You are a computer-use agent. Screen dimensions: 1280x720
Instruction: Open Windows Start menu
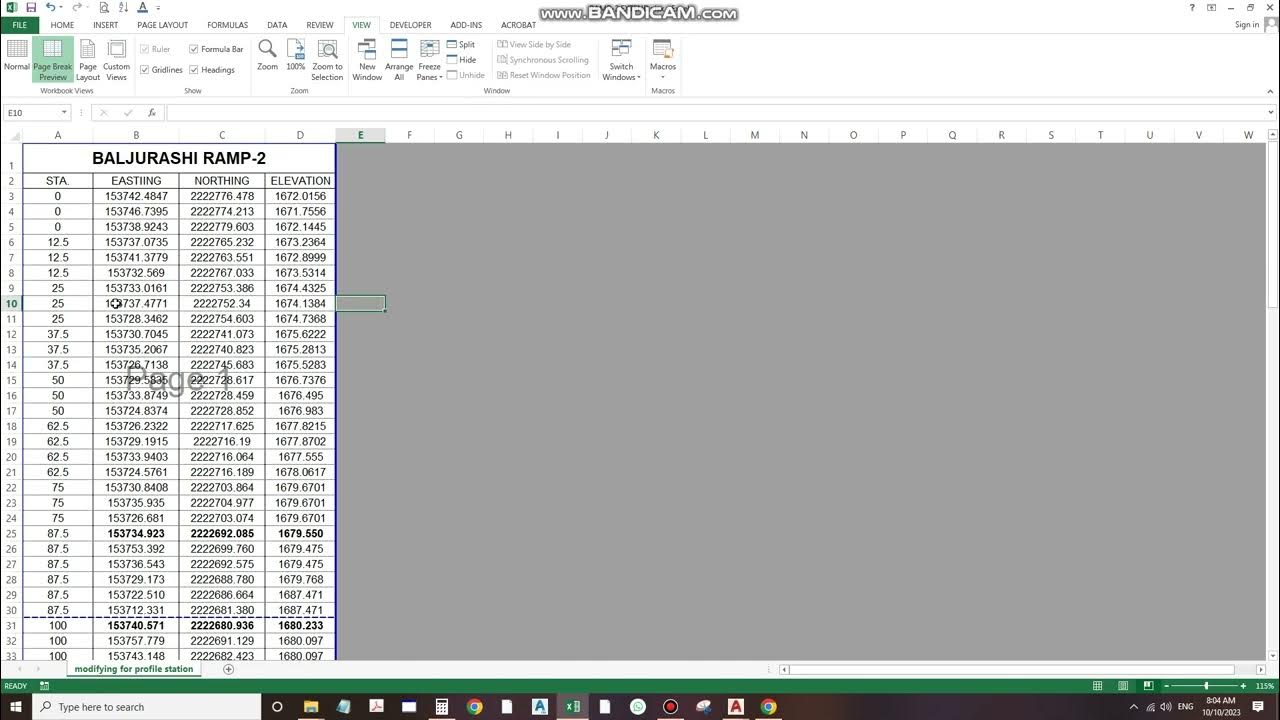click(16, 707)
